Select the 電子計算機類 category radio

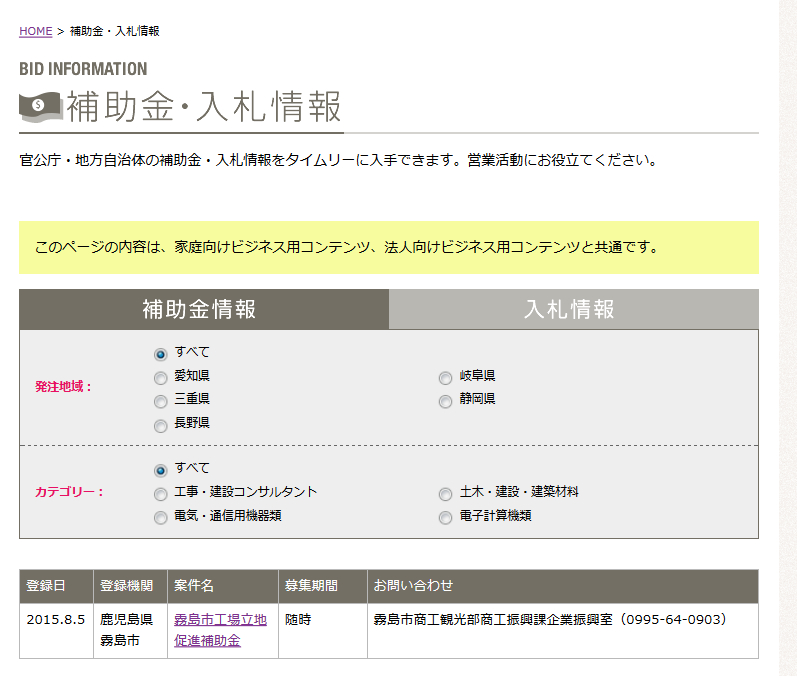point(445,518)
